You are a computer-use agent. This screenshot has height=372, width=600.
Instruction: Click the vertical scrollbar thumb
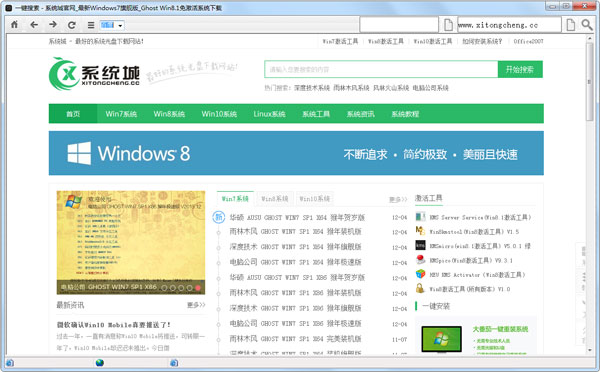pos(589,83)
